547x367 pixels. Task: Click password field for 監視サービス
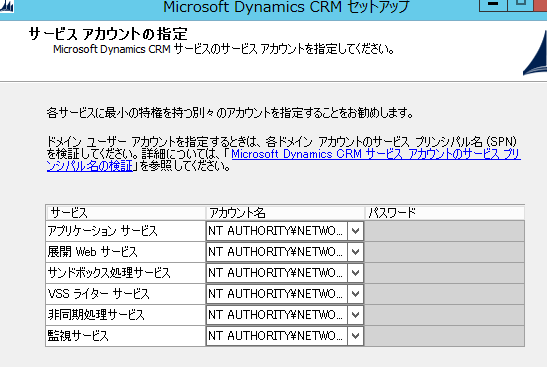click(444, 336)
